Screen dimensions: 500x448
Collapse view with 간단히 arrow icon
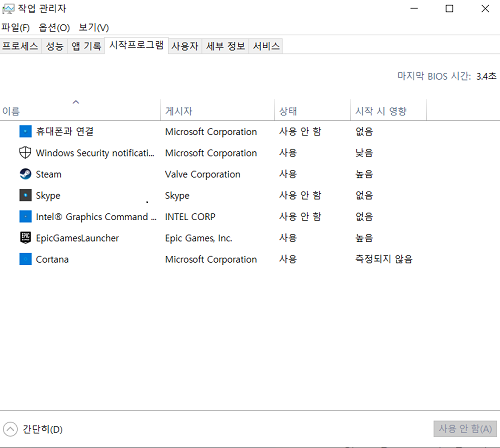[10, 429]
